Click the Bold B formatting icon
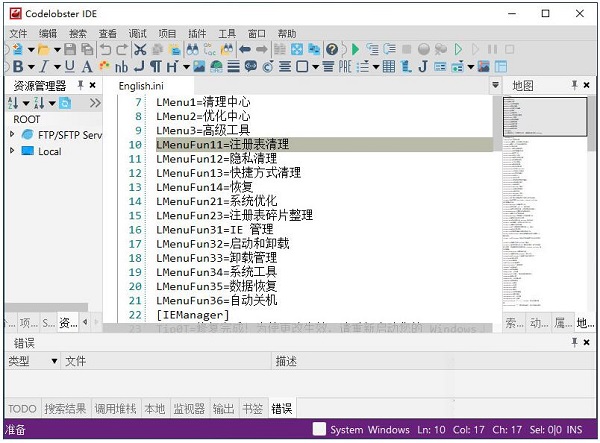Image resolution: width=600 pixels, height=443 pixels. click(18, 67)
